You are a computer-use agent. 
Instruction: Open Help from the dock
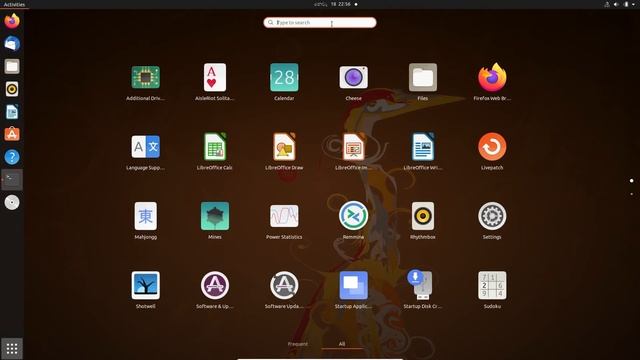coord(12,157)
